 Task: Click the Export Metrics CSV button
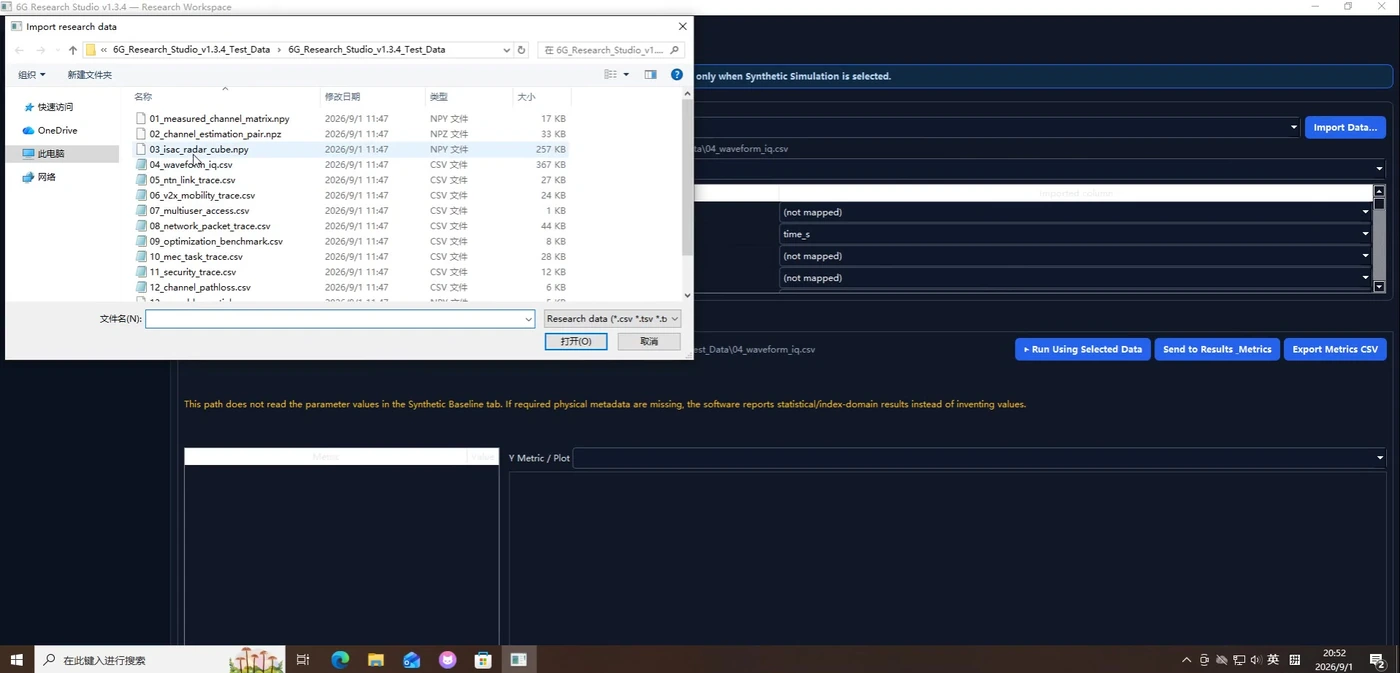click(1335, 349)
